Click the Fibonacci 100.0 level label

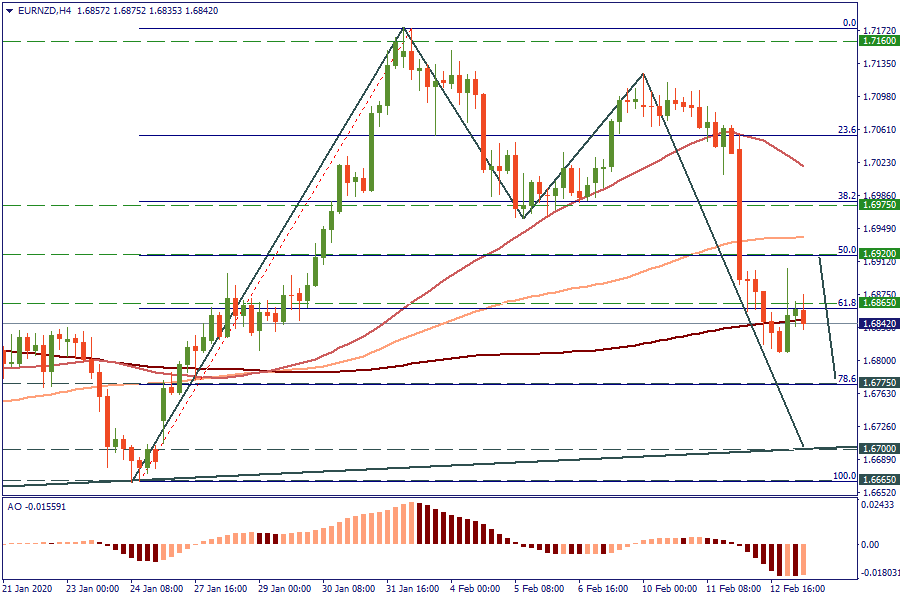(x=843, y=475)
